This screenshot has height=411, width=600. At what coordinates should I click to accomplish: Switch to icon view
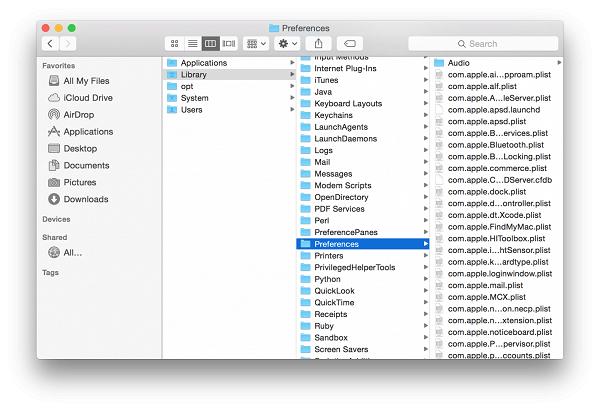[x=174, y=44]
